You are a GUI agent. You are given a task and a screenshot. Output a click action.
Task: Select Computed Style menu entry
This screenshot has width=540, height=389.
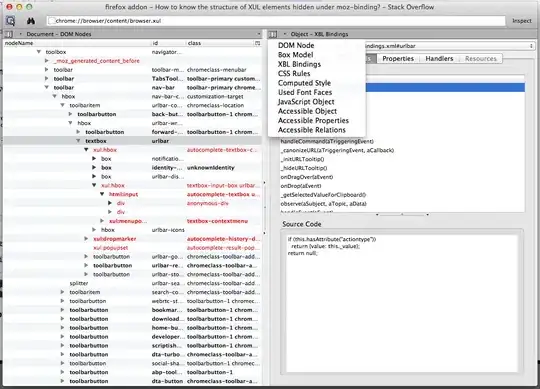tap(304, 83)
